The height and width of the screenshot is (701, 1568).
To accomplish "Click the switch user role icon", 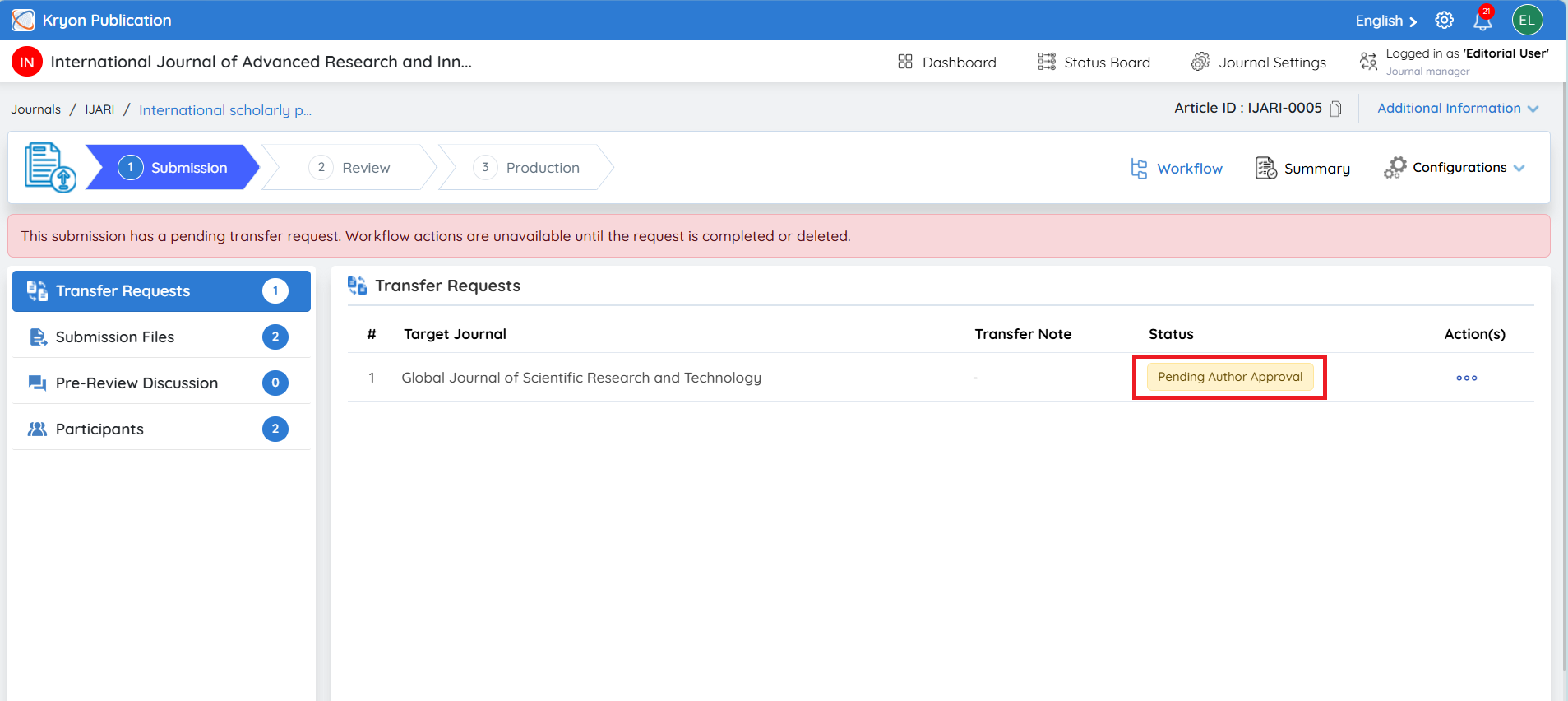I will coord(1368,62).
